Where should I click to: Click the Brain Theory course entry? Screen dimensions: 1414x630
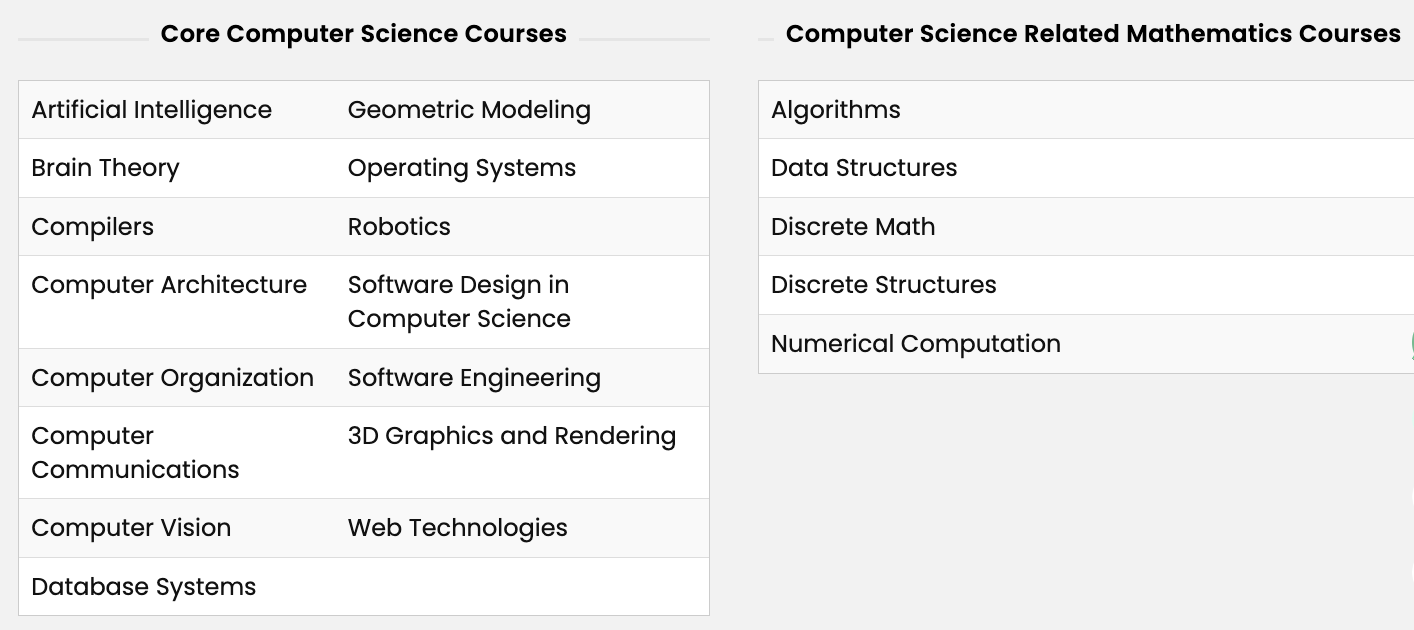[105, 168]
